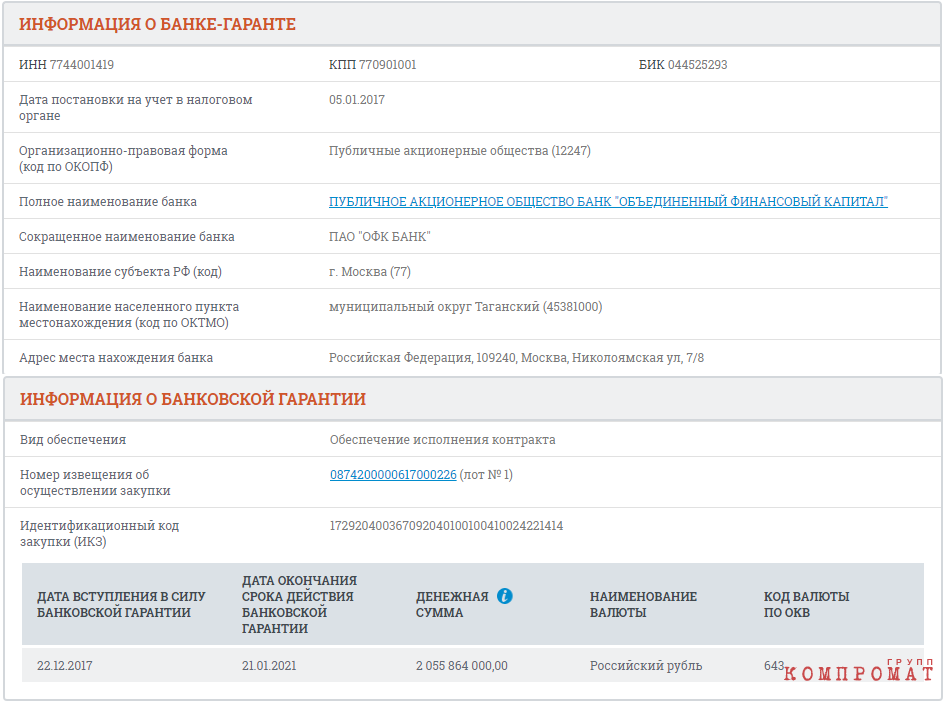Image resolution: width=944 pixels, height=701 pixels.
Task: Click the bank address on Николоямская ул
Action: 516,358
